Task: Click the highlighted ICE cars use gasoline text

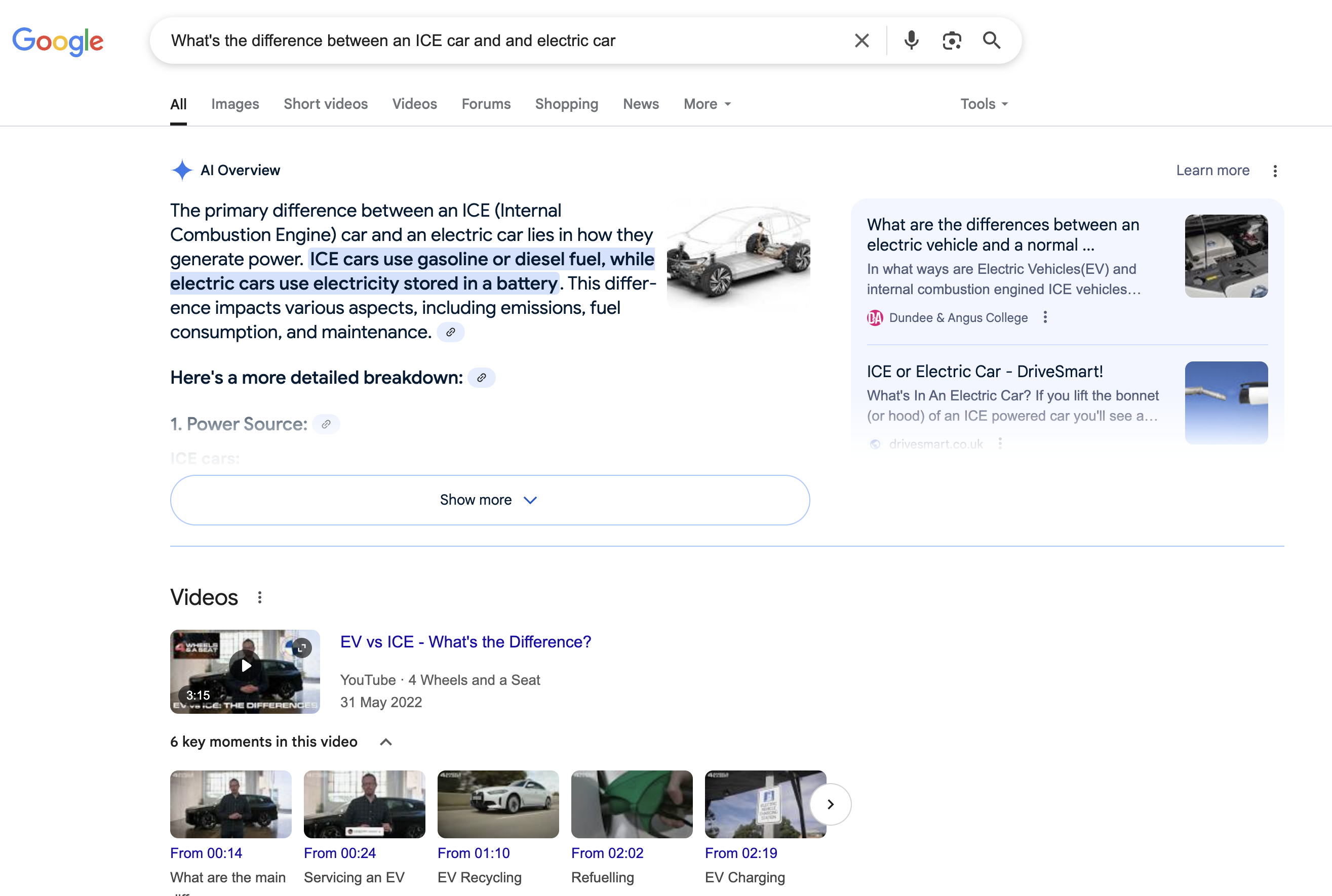Action: [x=412, y=271]
